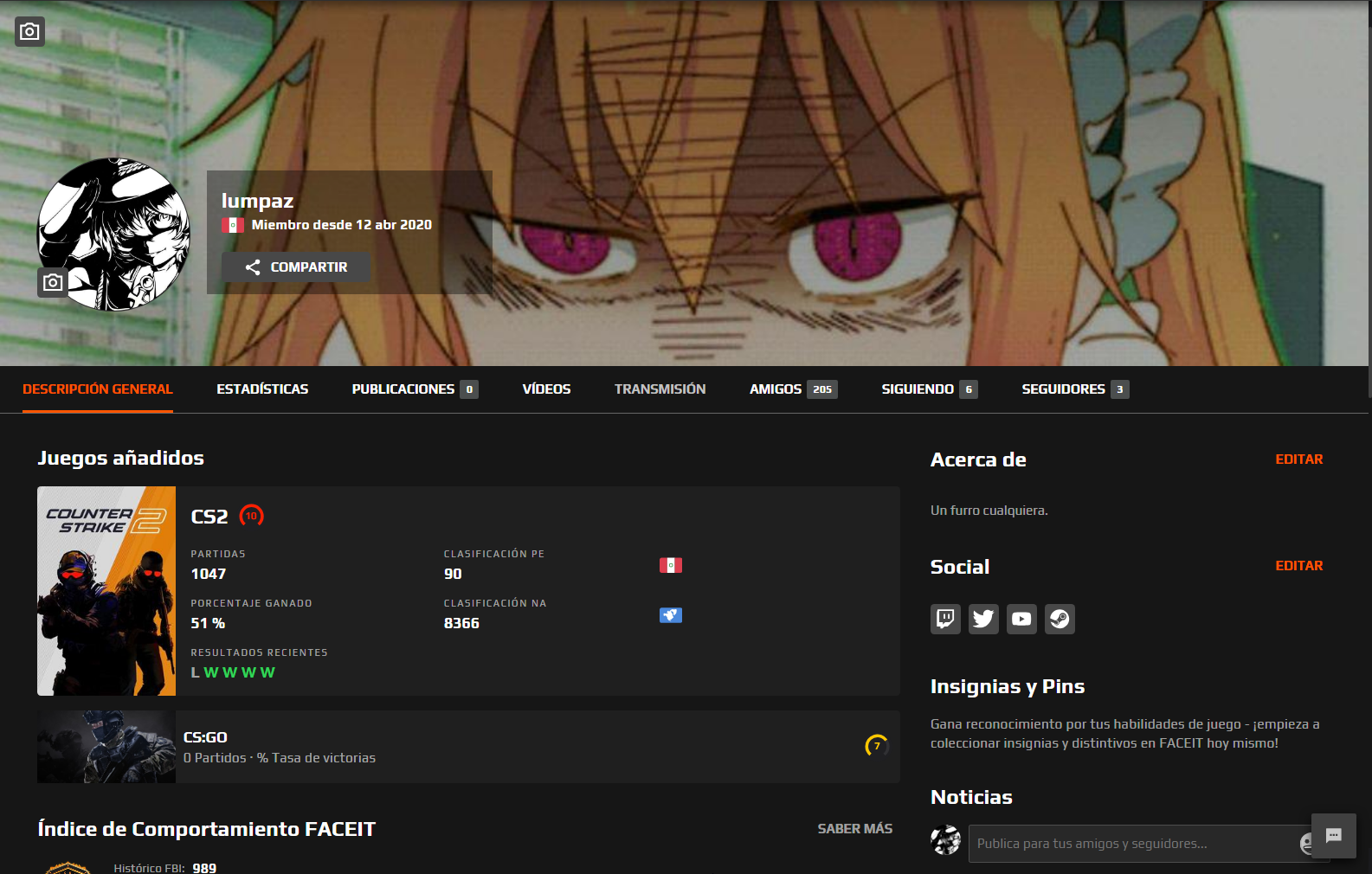Open the Steam social link icon
This screenshot has height=874, width=1372.
coord(1060,619)
